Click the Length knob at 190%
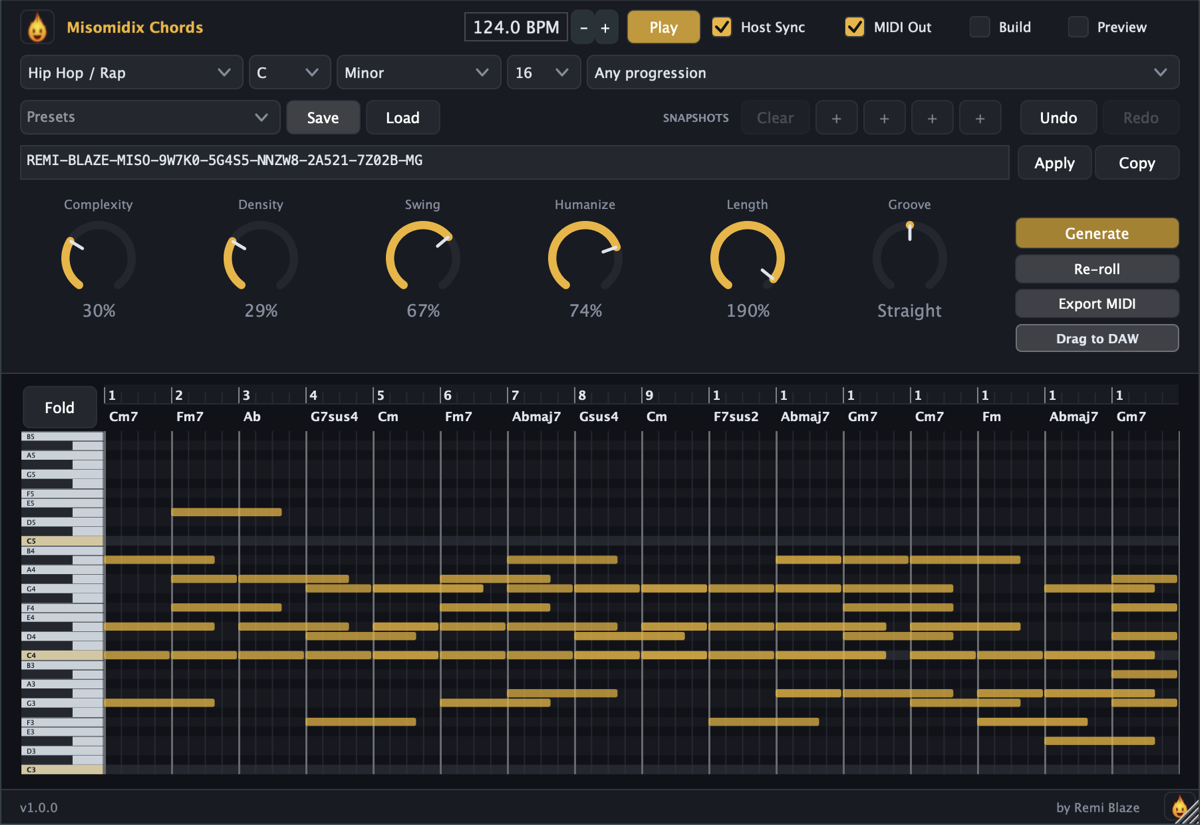Screen dimensions: 1200x825 pyautogui.click(x=747, y=258)
